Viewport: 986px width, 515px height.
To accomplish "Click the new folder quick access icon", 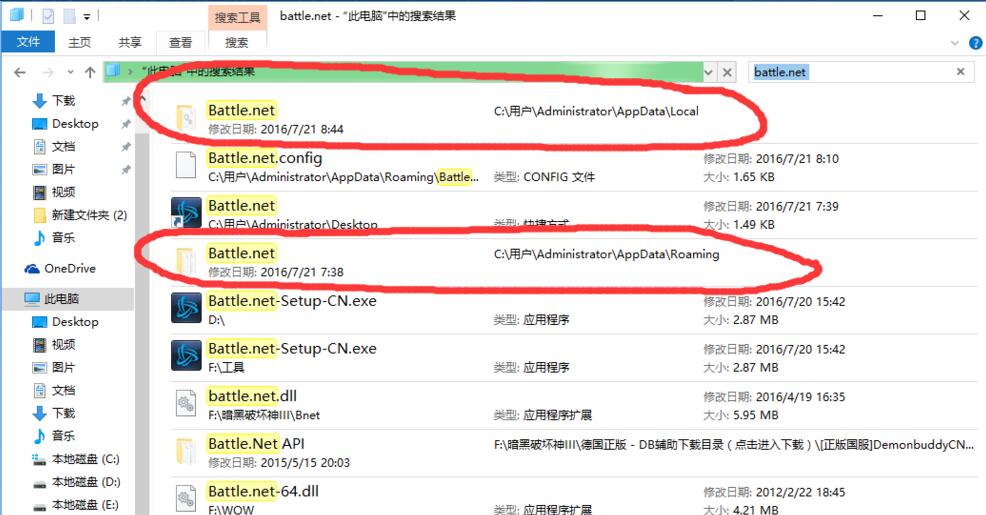I will tap(69, 16).
